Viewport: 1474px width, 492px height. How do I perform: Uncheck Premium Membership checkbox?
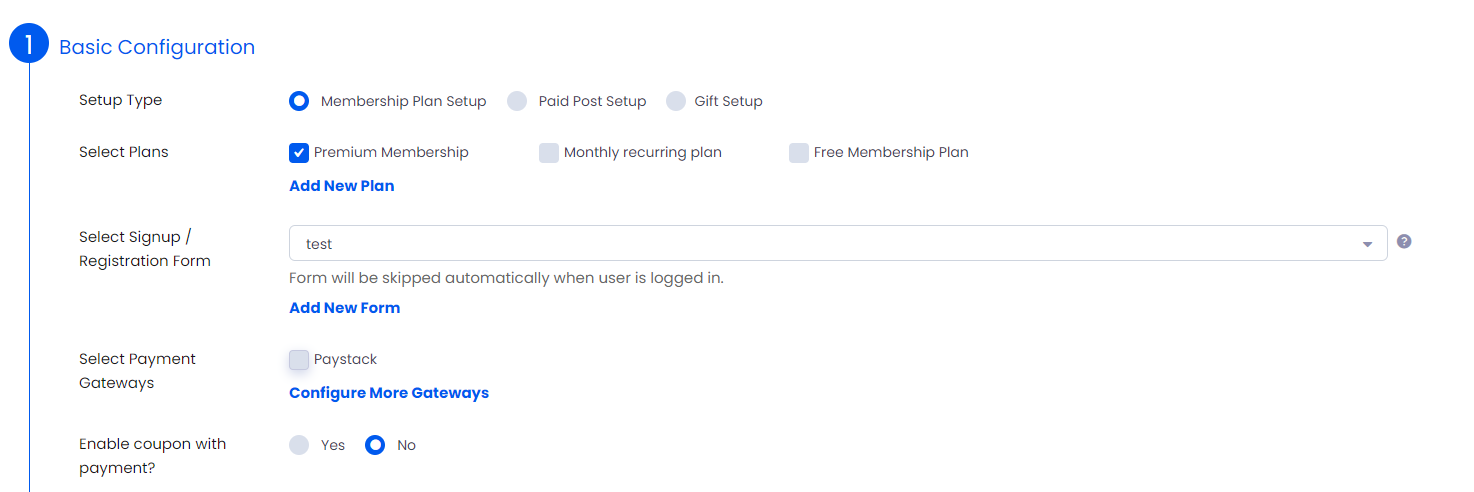tap(299, 153)
